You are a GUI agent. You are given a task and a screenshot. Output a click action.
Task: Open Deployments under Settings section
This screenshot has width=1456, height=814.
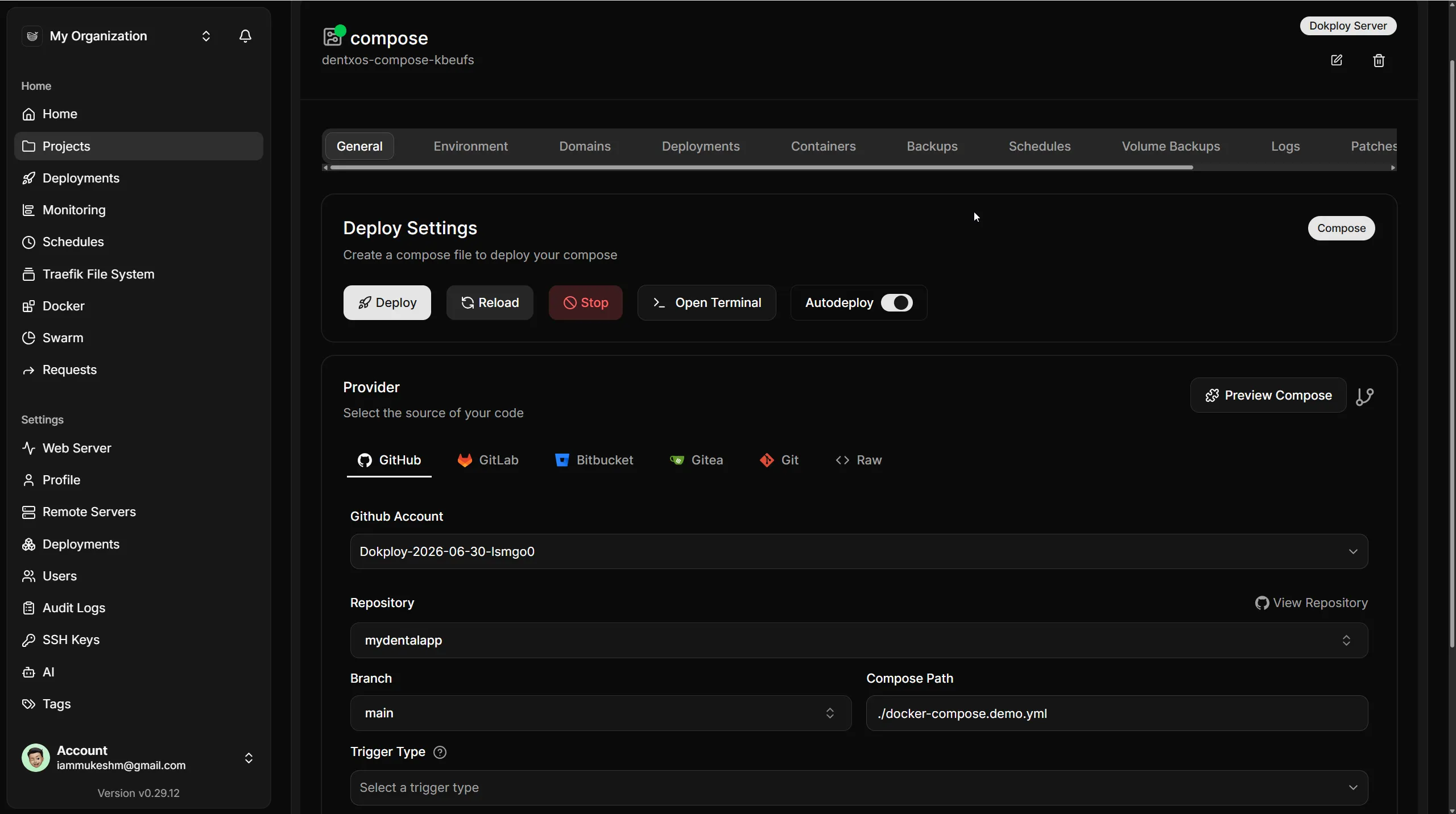pos(139,544)
